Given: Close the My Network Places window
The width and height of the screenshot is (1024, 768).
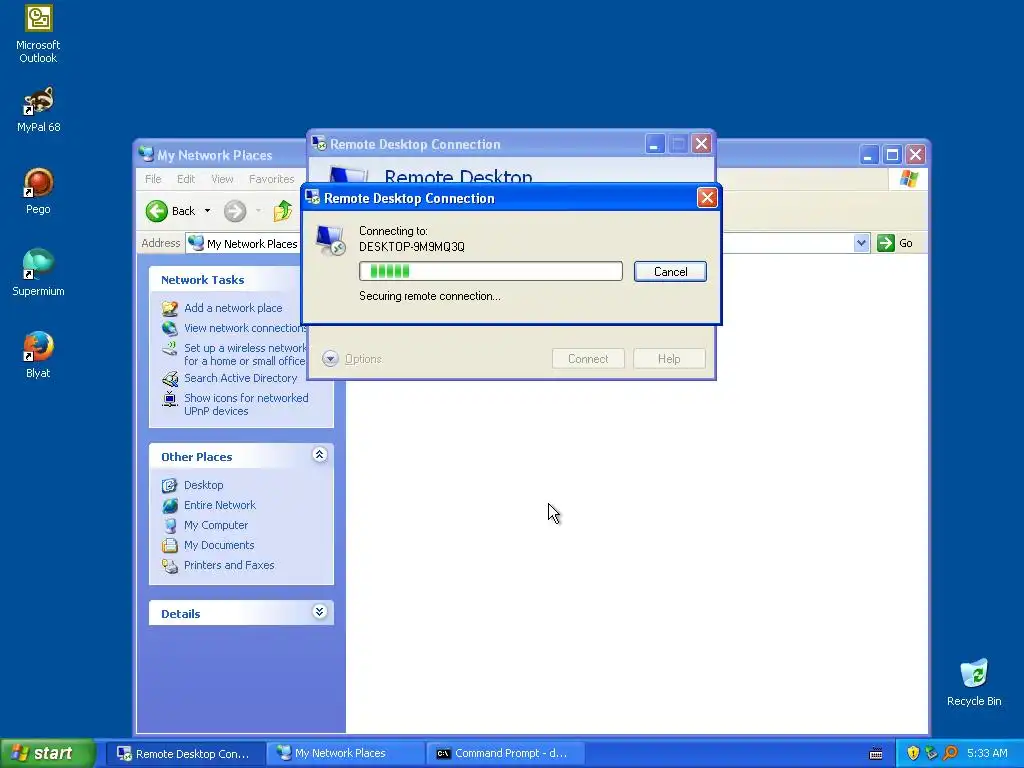Looking at the screenshot, I should 916,155.
